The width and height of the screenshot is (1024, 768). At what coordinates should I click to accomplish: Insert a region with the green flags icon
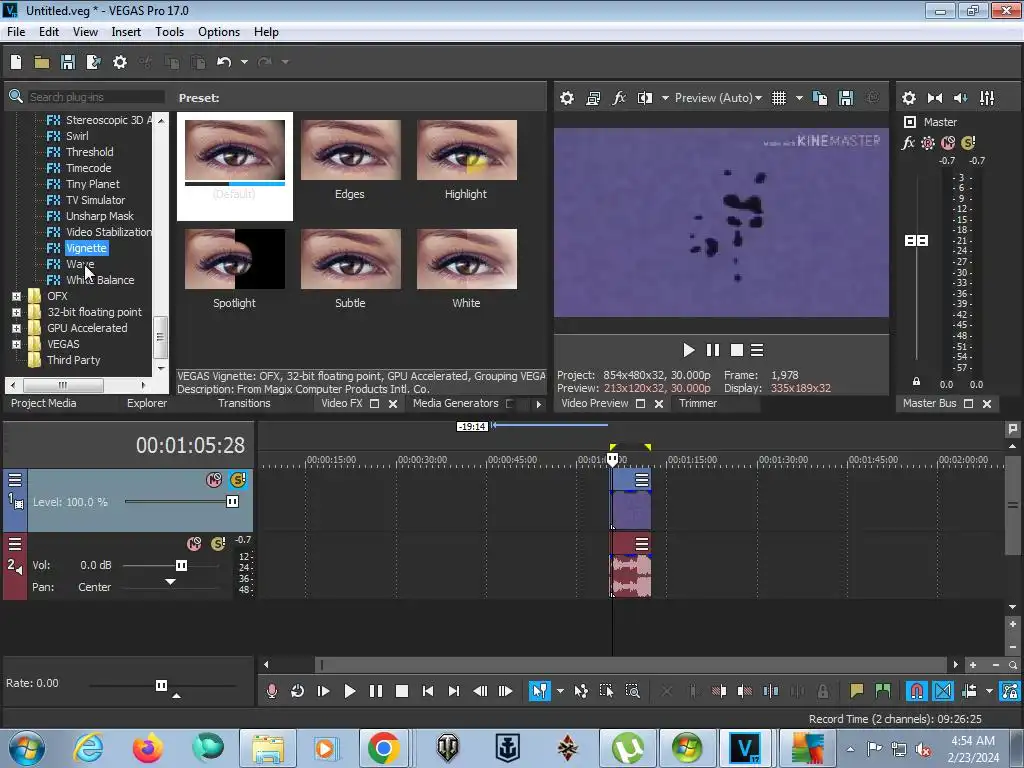(x=883, y=691)
